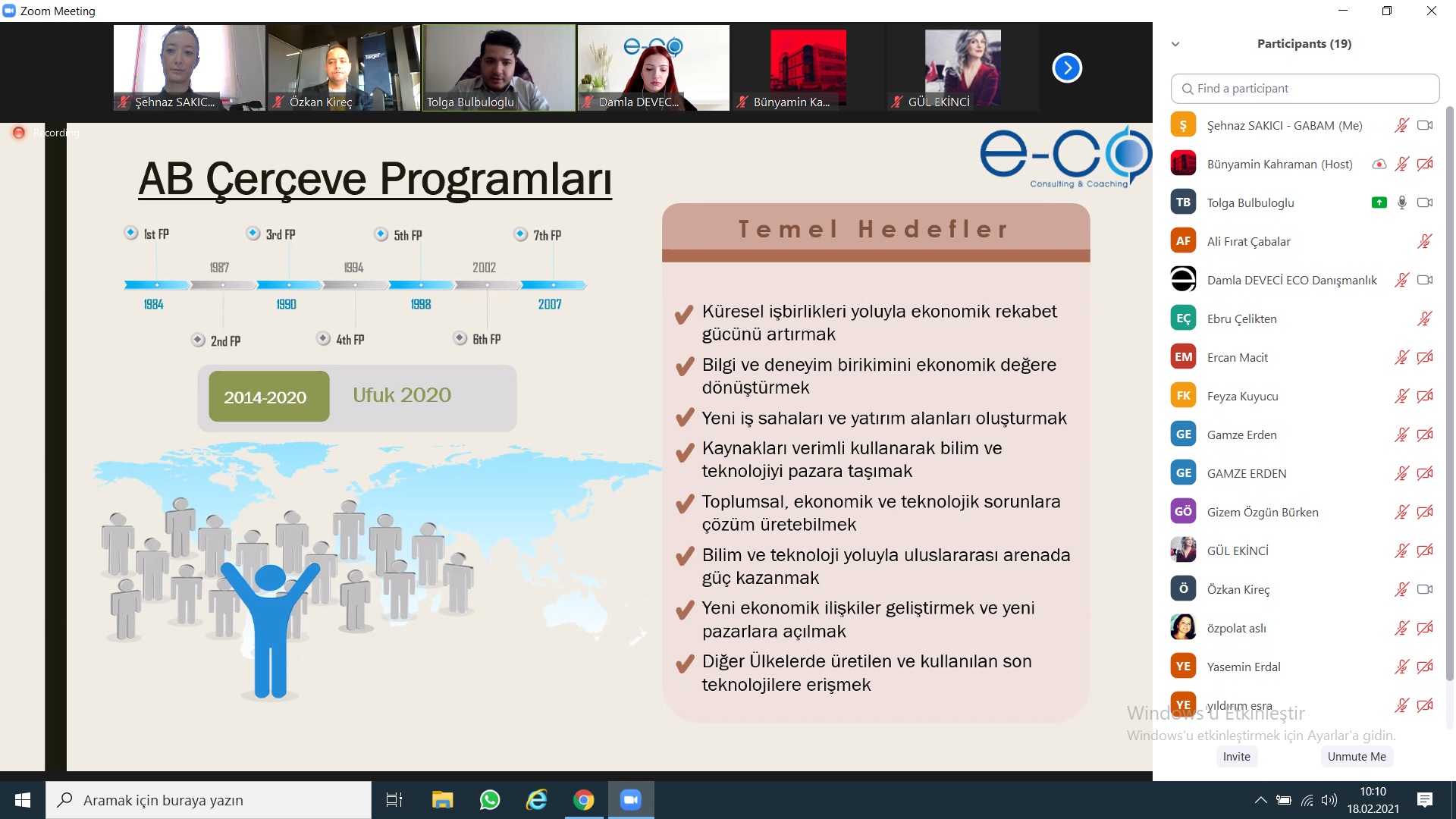The height and width of the screenshot is (819, 1456).
Task: Click Tolga Bulbuloglu's green screen-share icon
Action: point(1379,202)
